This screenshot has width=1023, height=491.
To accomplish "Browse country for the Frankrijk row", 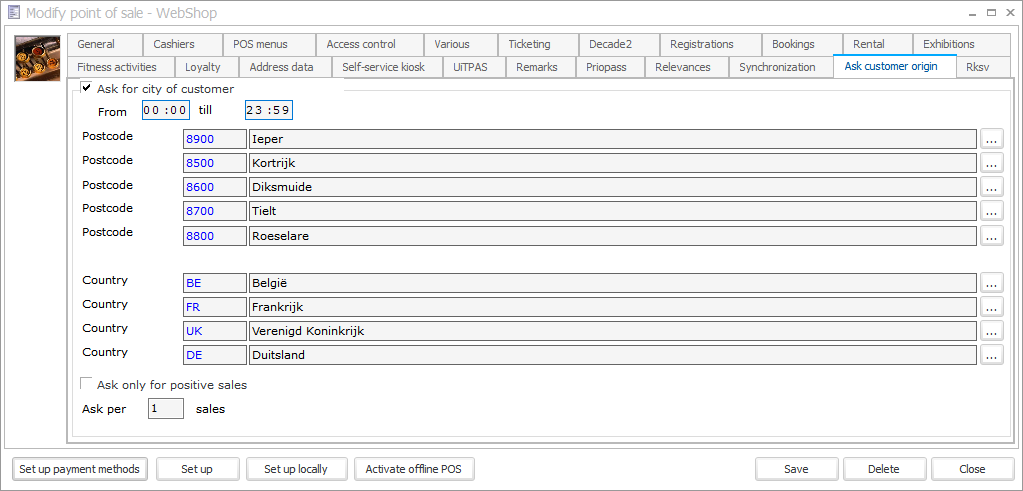I will point(991,307).
